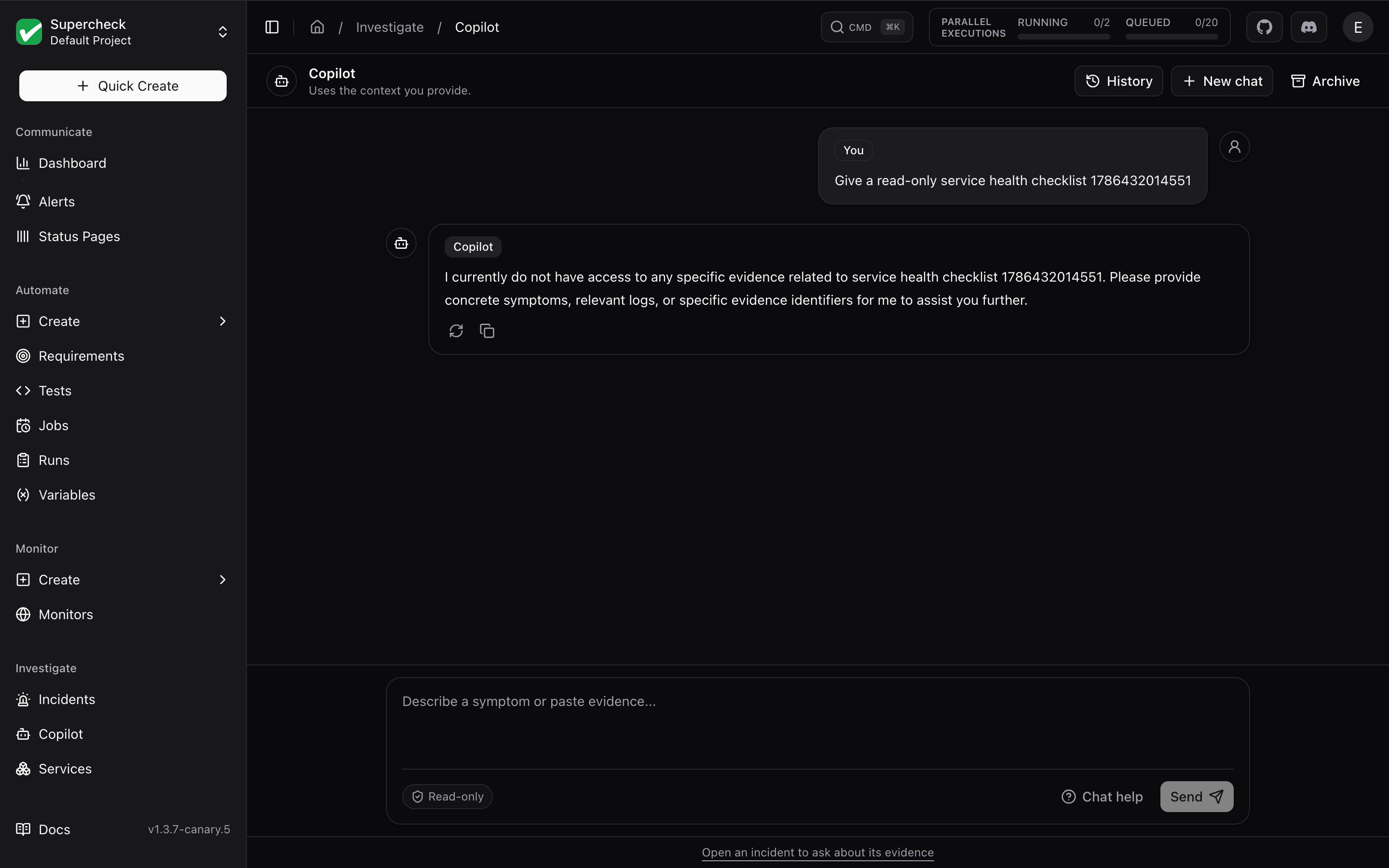The height and width of the screenshot is (868, 1389).
Task: Go to the home breadcrumb icon
Action: (317, 27)
